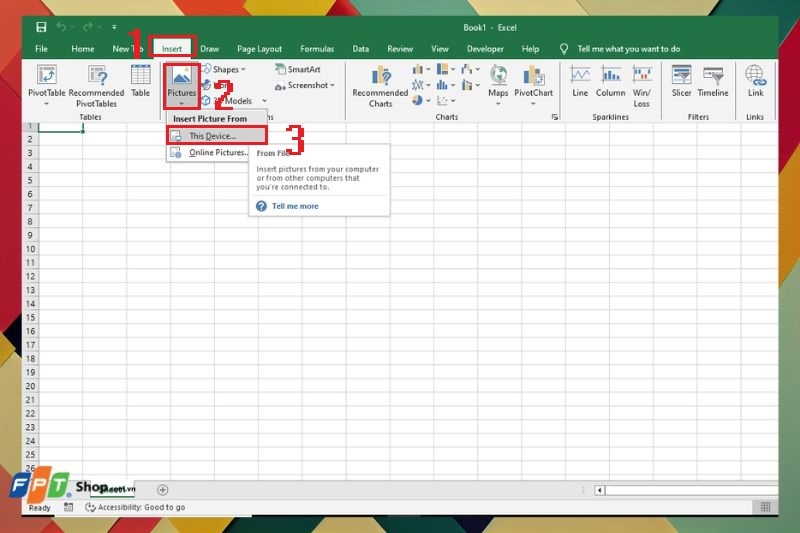Switch to the Review tab

pyautogui.click(x=399, y=48)
